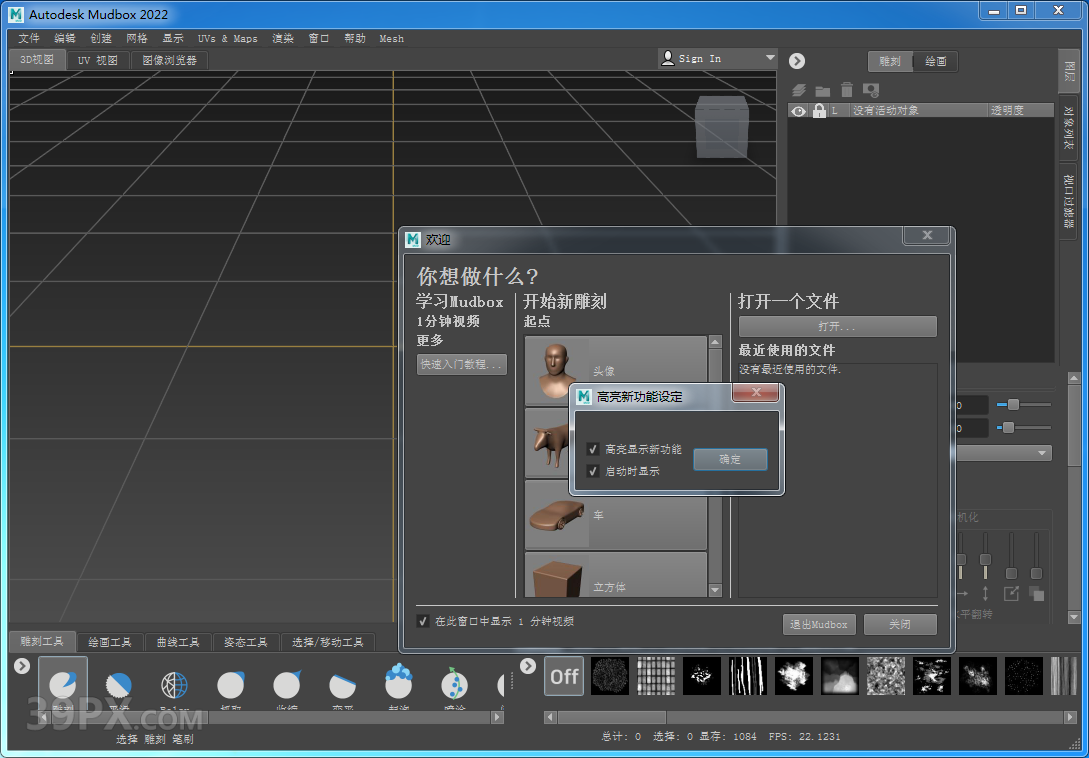Select the first Sculpt brush in the tool tray
This screenshot has height=758, width=1089.
point(63,685)
